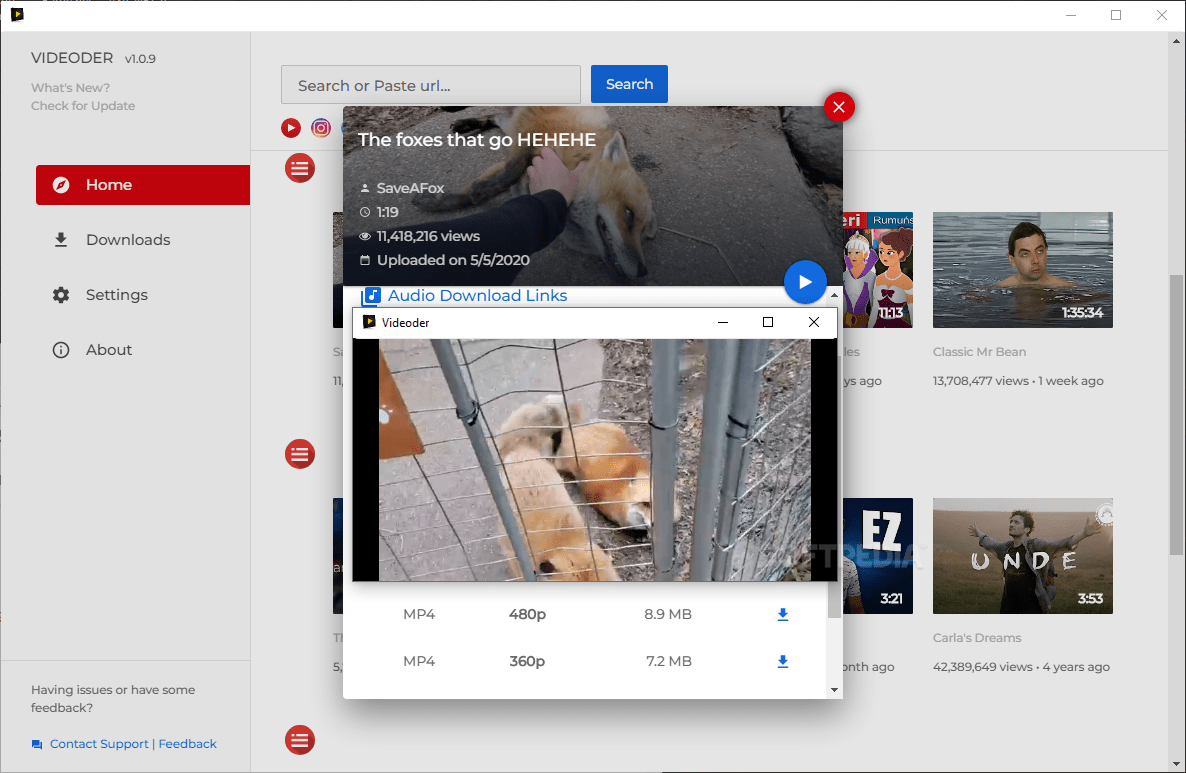
Task: Play the foxes video preview
Action: [804, 281]
